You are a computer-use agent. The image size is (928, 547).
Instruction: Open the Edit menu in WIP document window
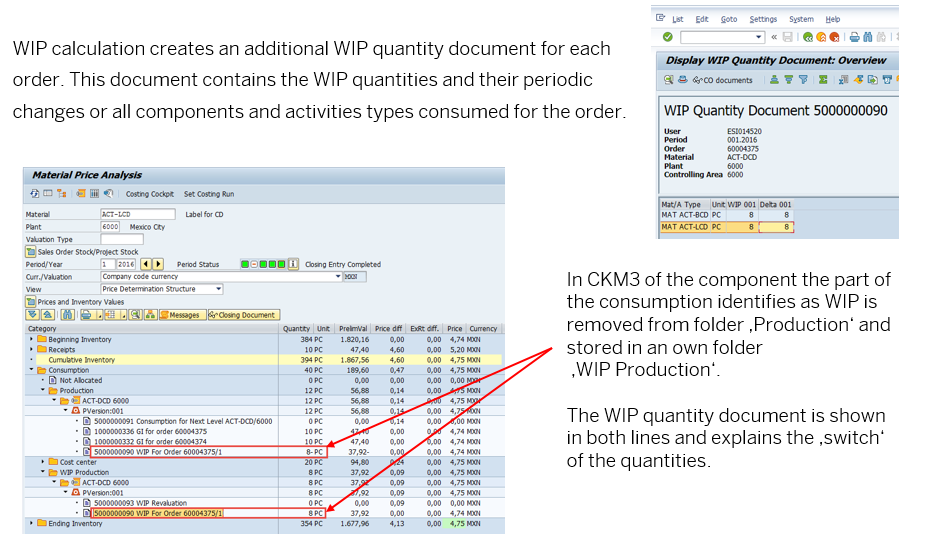click(x=702, y=19)
